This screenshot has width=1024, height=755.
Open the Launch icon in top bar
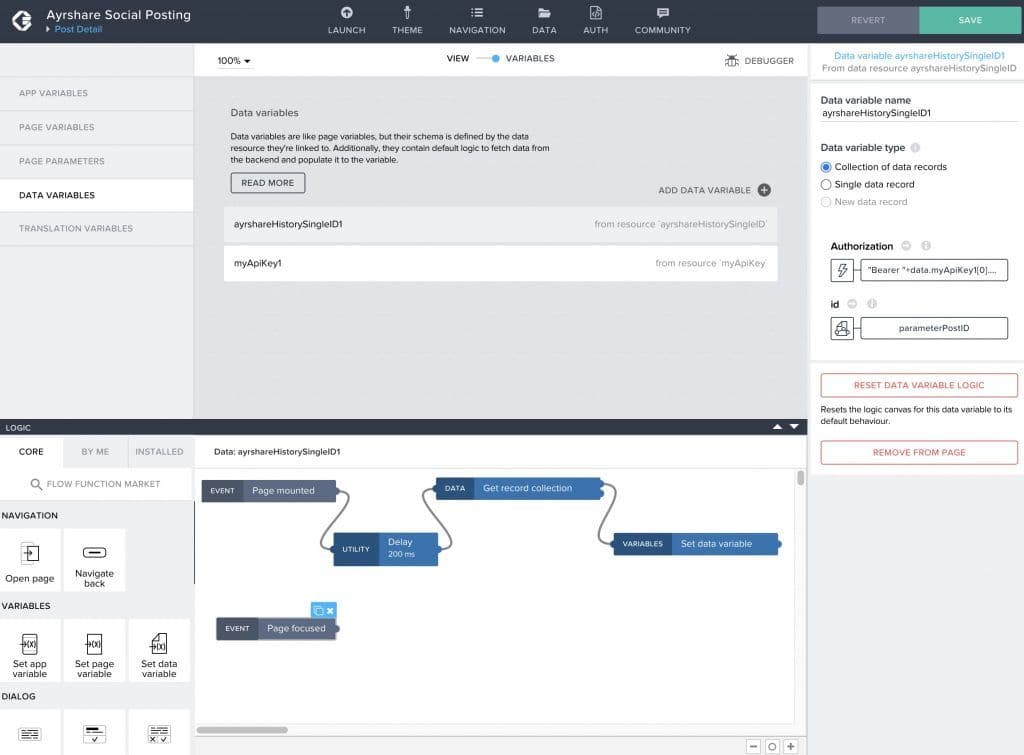pyautogui.click(x=346, y=12)
